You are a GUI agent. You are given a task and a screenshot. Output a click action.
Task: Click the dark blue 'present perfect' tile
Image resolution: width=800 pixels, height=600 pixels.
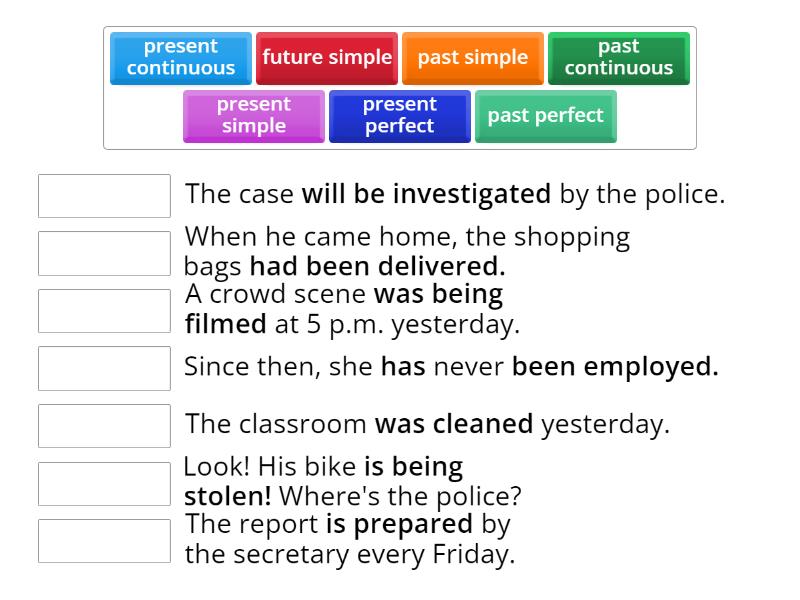pos(400,115)
